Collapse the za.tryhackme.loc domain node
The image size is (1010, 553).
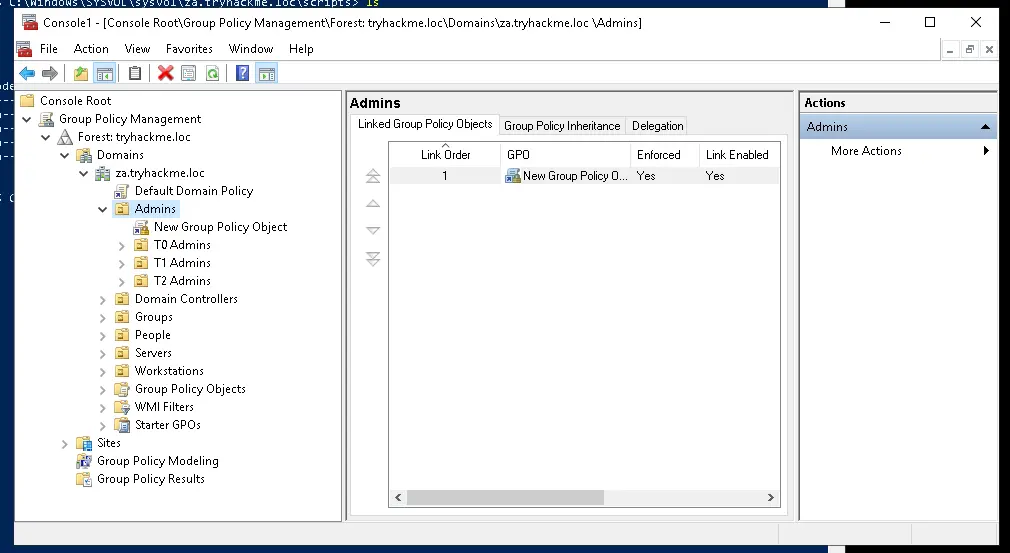84,173
